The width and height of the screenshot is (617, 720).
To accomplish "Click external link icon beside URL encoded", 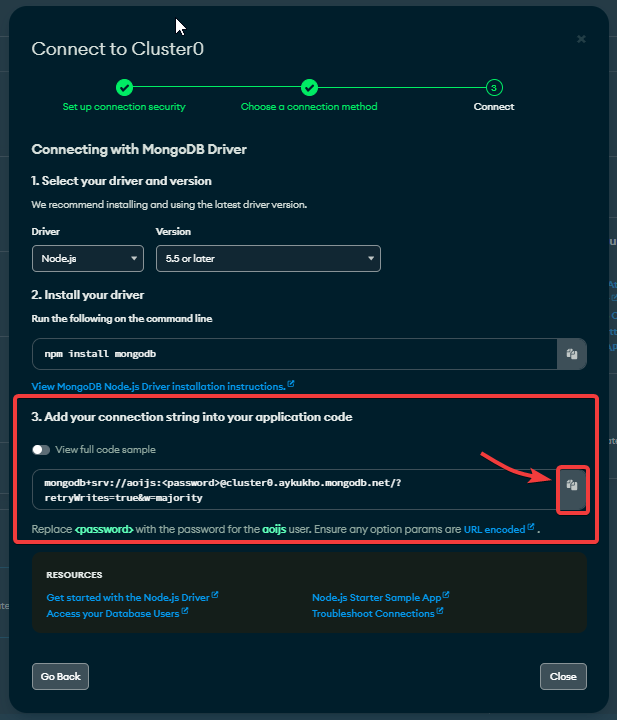I will coord(531,527).
